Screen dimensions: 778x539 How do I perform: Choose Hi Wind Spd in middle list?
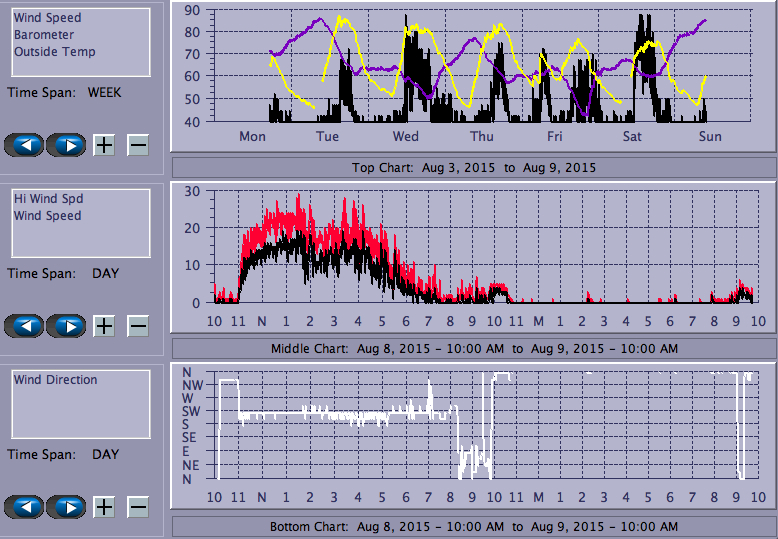[48, 199]
